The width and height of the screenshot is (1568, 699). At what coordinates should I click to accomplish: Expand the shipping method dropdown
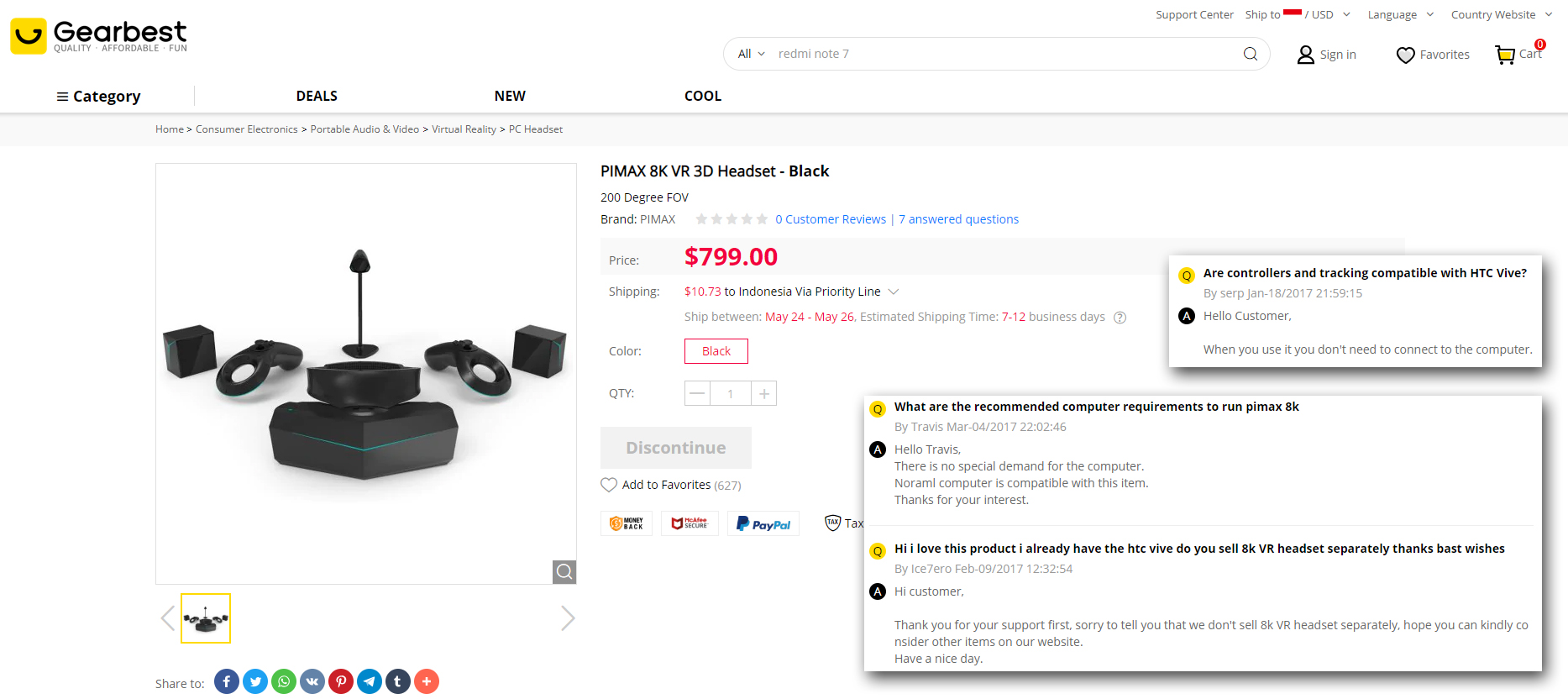coord(894,292)
